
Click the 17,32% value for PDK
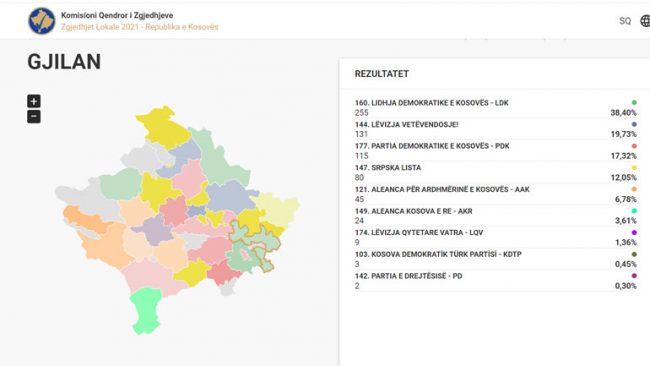pos(623,156)
